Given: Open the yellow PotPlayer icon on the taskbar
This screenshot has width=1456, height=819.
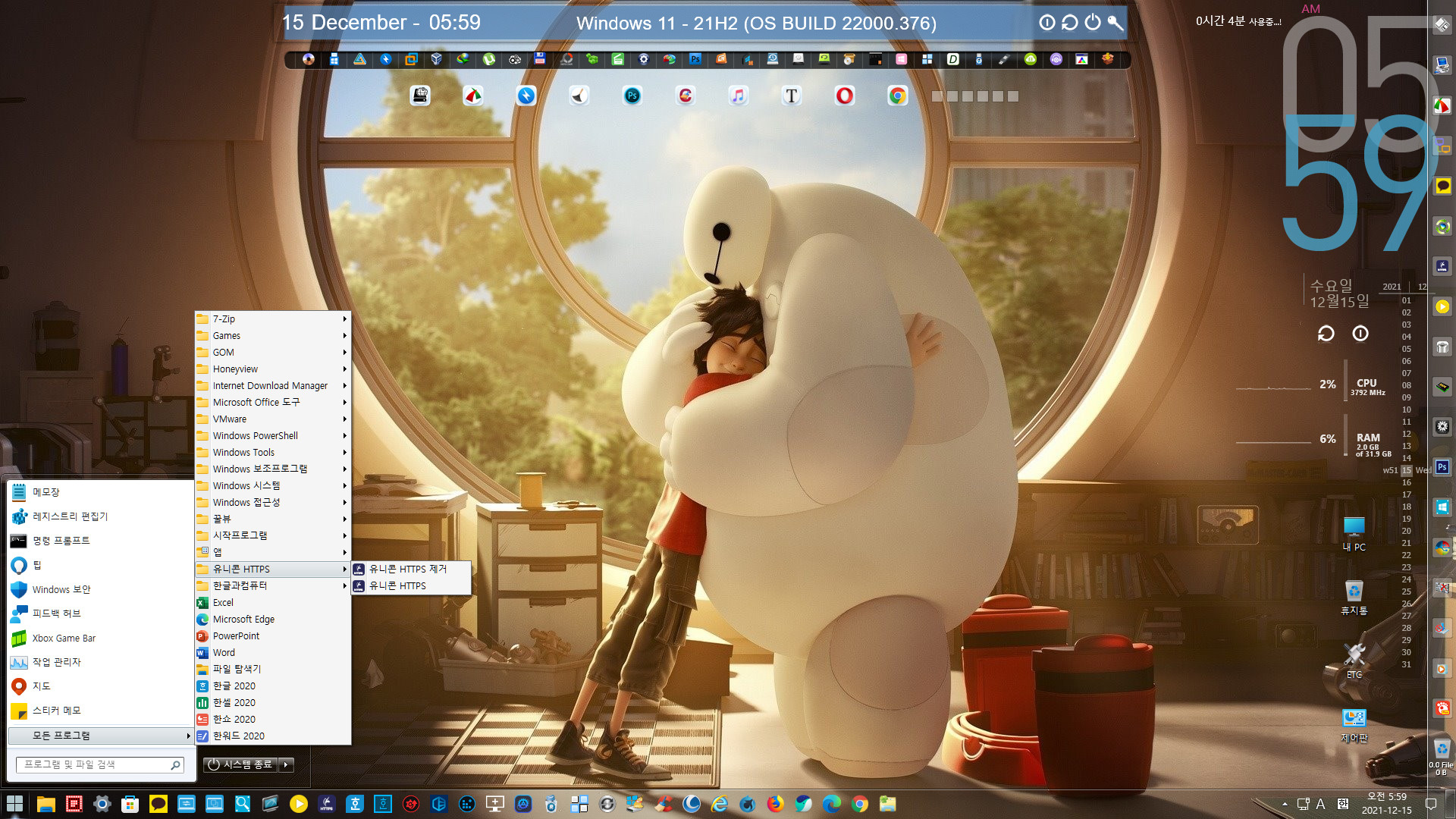Looking at the screenshot, I should click(299, 804).
